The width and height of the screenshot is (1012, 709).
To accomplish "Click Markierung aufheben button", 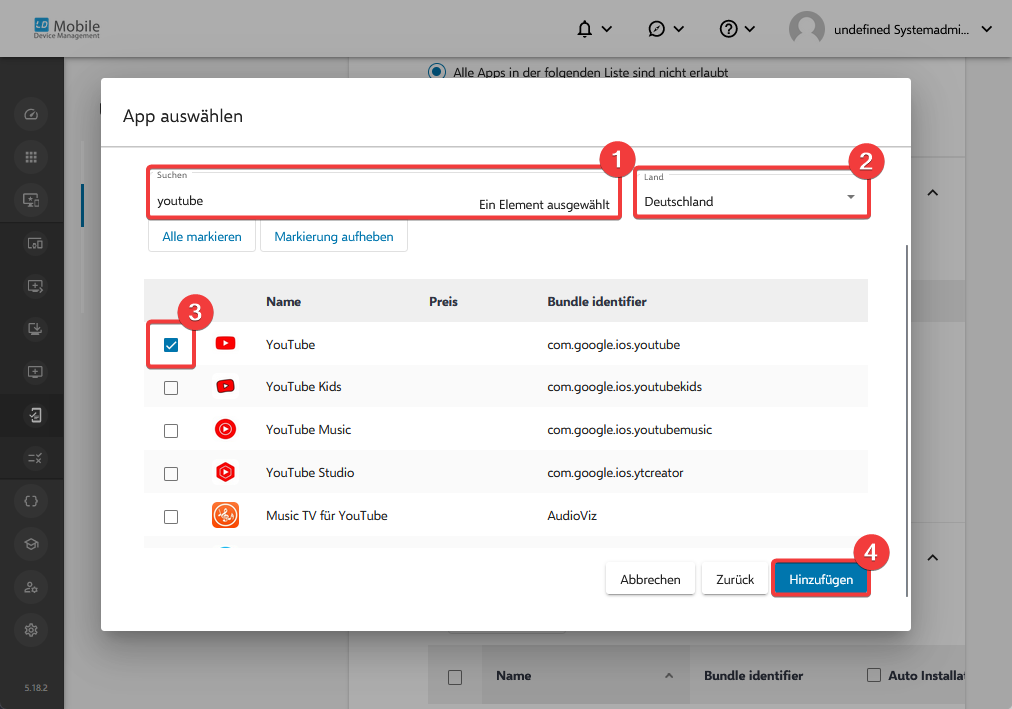I will 334,237.
